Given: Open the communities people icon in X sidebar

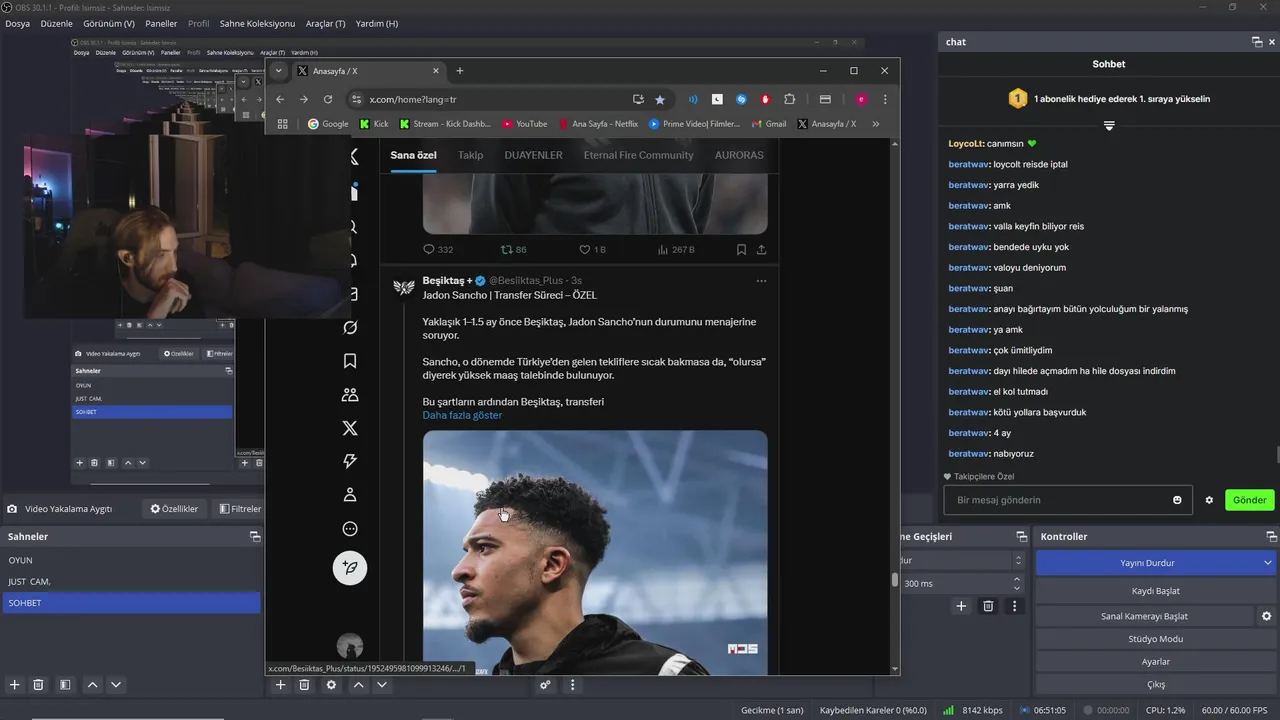Looking at the screenshot, I should (x=350, y=394).
